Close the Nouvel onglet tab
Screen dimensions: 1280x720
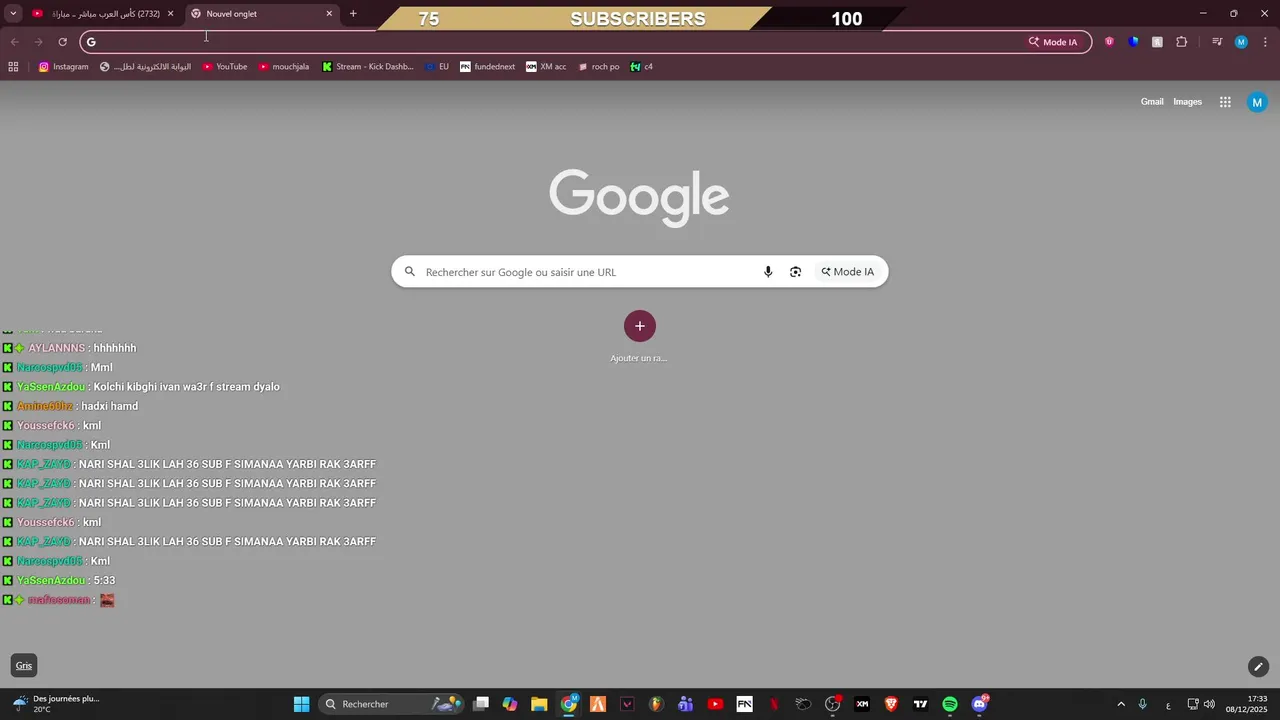click(329, 14)
